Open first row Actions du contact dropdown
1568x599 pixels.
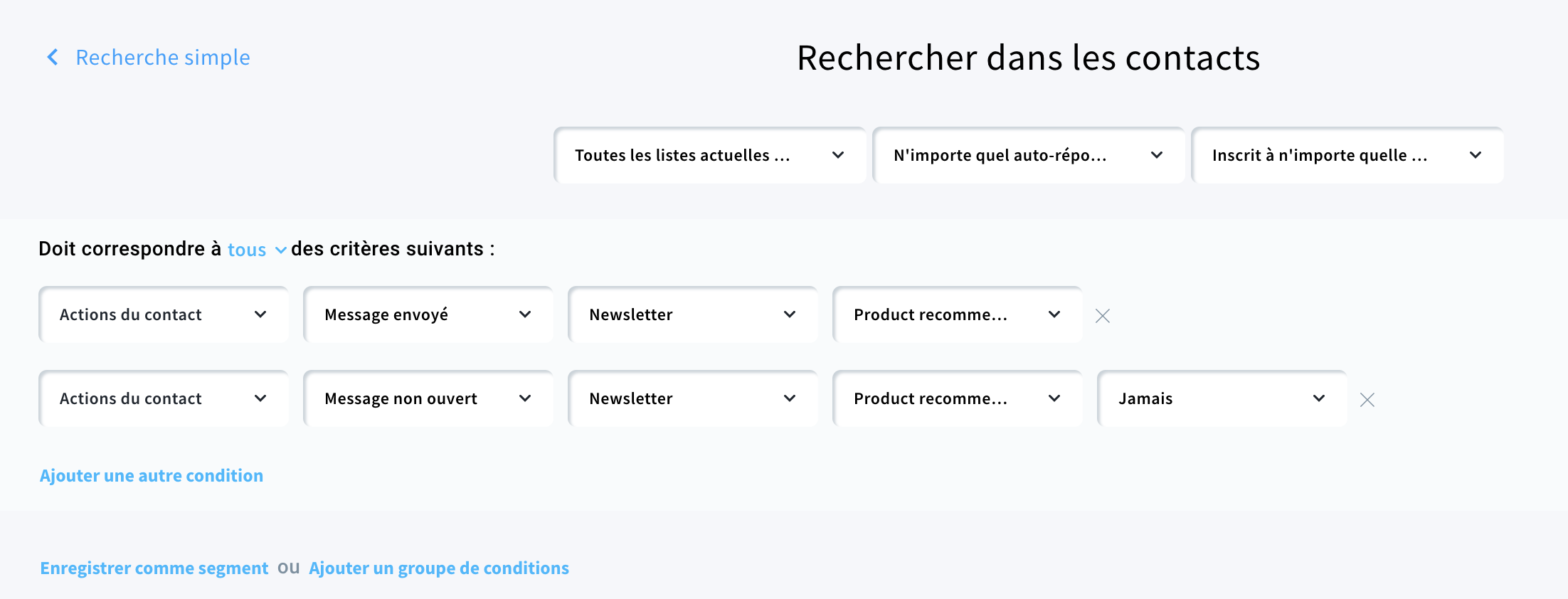point(164,315)
